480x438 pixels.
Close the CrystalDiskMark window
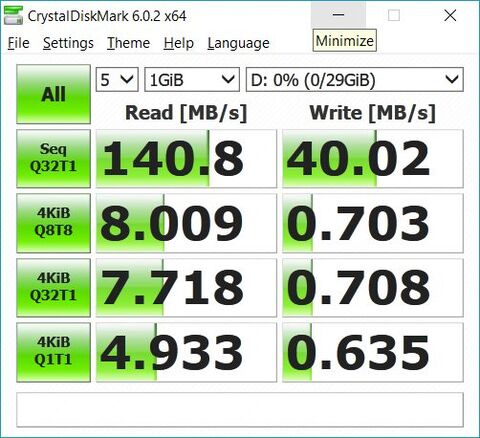pyautogui.click(x=450, y=15)
